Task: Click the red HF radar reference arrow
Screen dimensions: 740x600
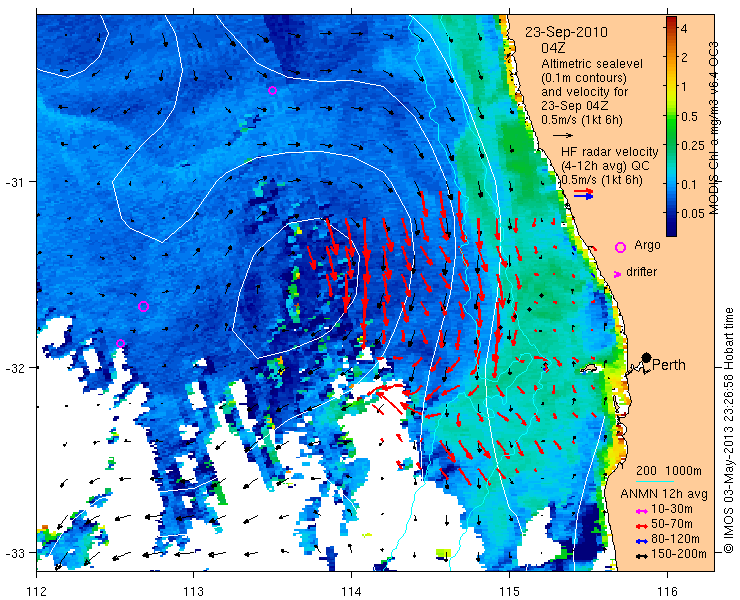Action: coord(584,191)
